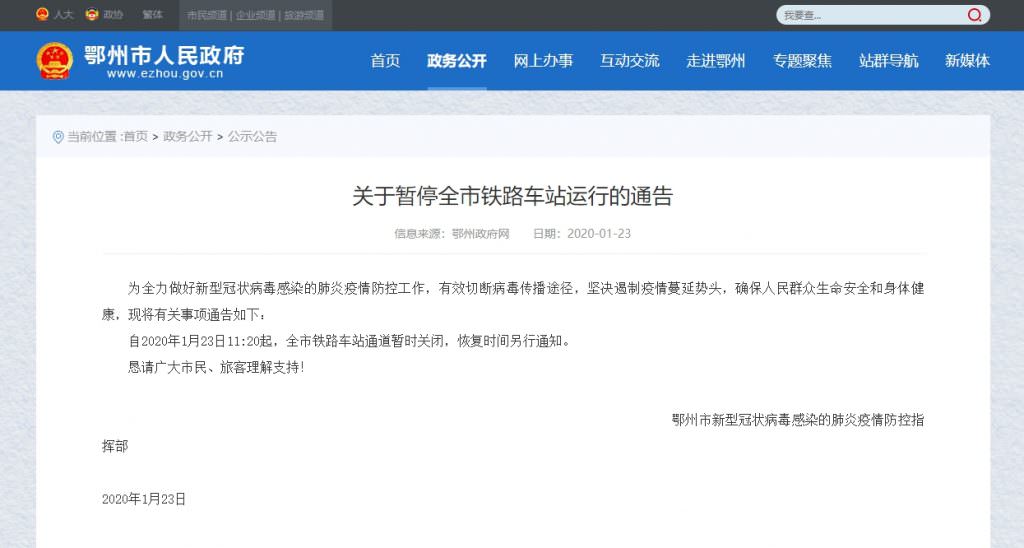Click the 政协 emblem icon

(x=92, y=14)
